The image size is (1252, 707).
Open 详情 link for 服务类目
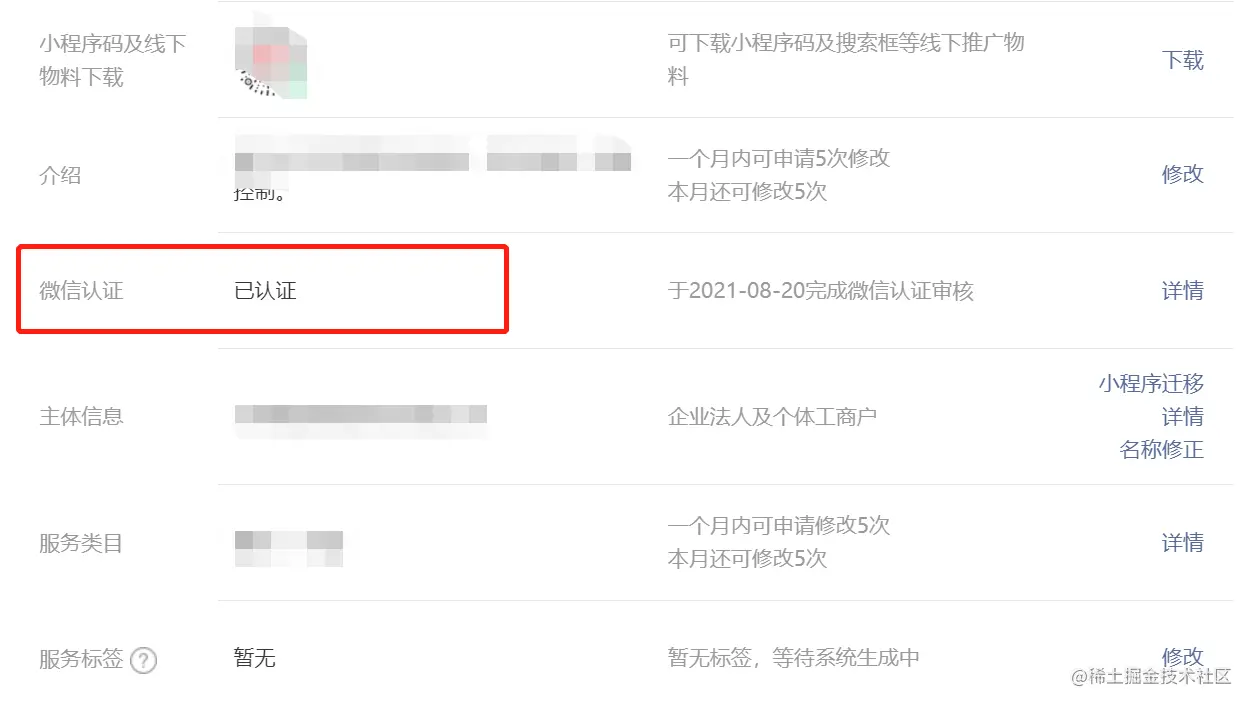click(x=1182, y=543)
